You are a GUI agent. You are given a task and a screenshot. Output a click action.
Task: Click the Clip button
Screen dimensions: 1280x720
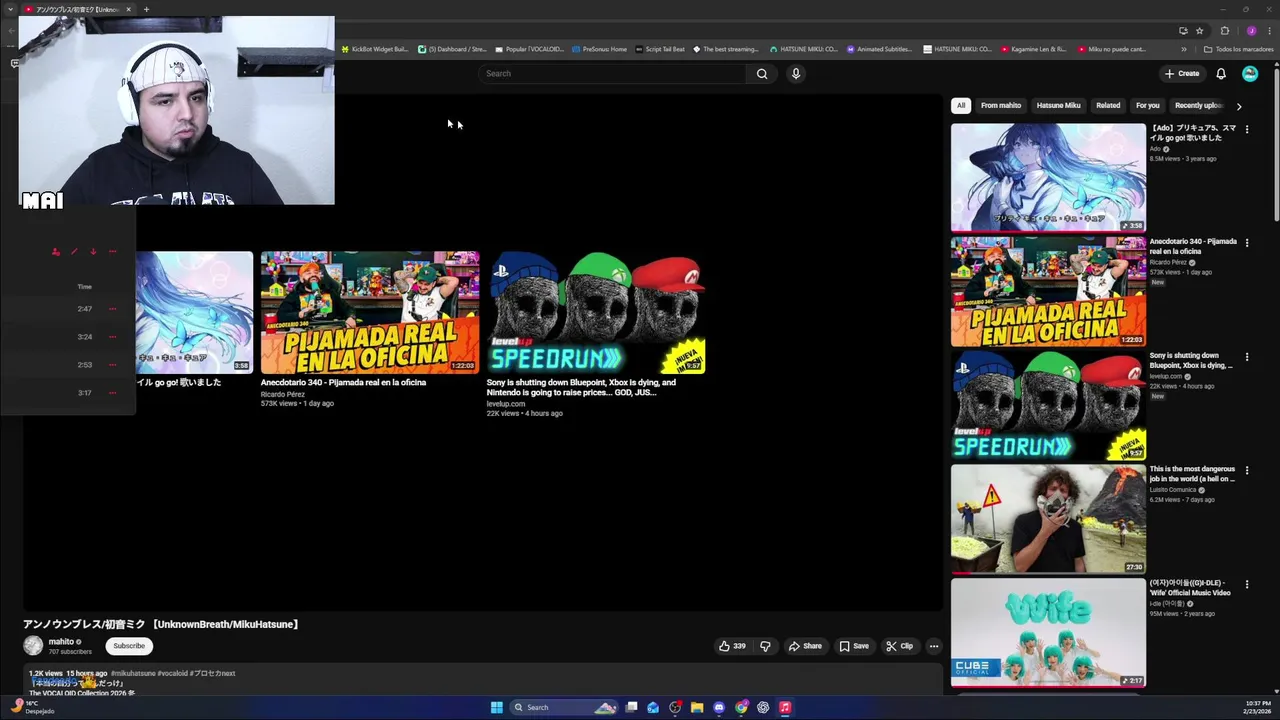(x=900, y=646)
